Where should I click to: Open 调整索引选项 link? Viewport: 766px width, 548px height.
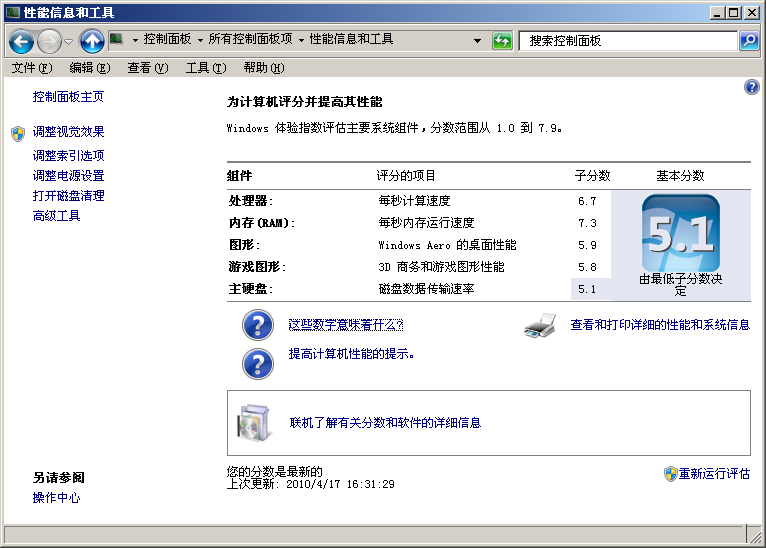[68, 155]
